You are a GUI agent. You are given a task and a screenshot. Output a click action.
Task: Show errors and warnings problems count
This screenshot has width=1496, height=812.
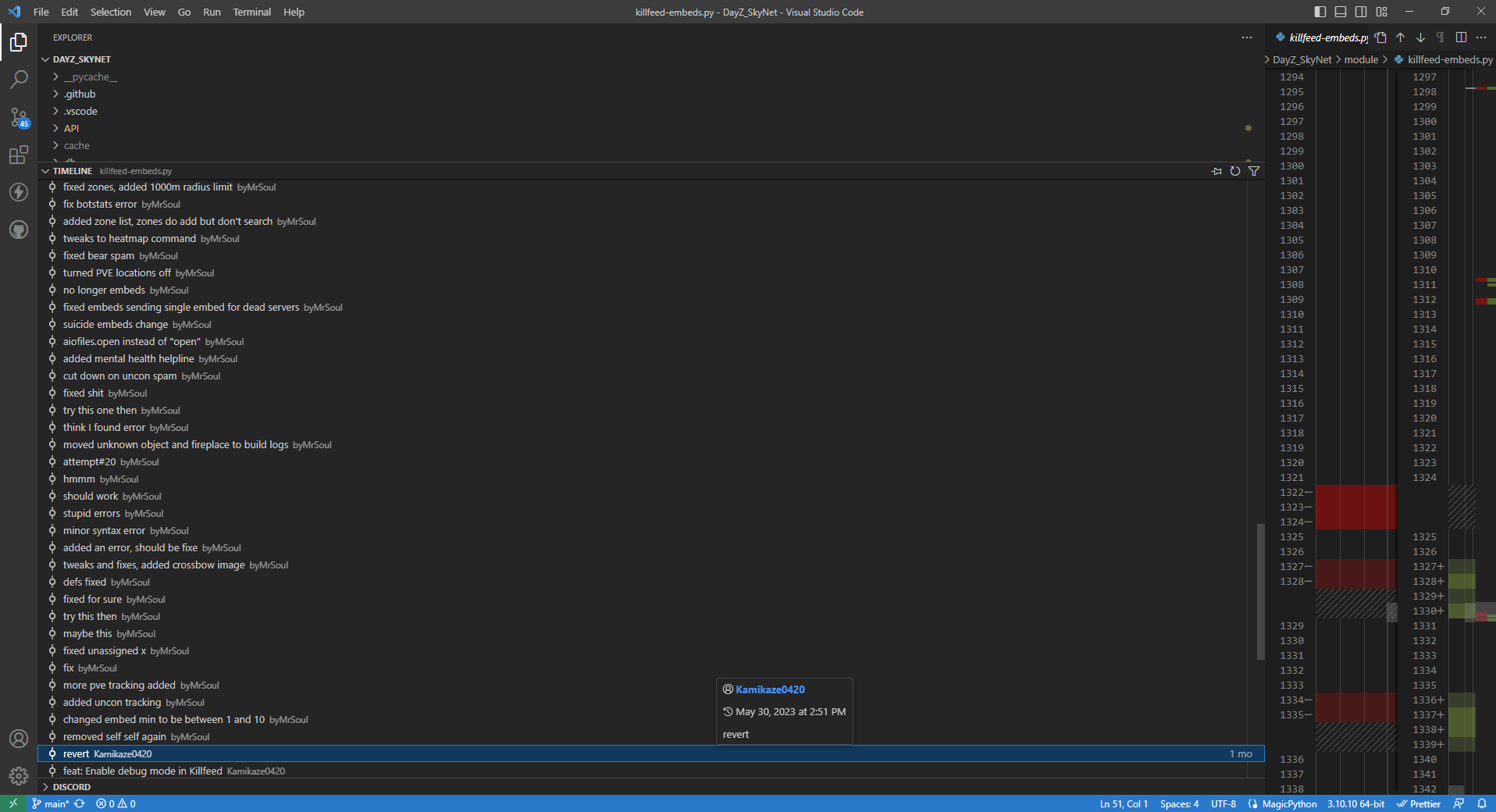pos(116,803)
